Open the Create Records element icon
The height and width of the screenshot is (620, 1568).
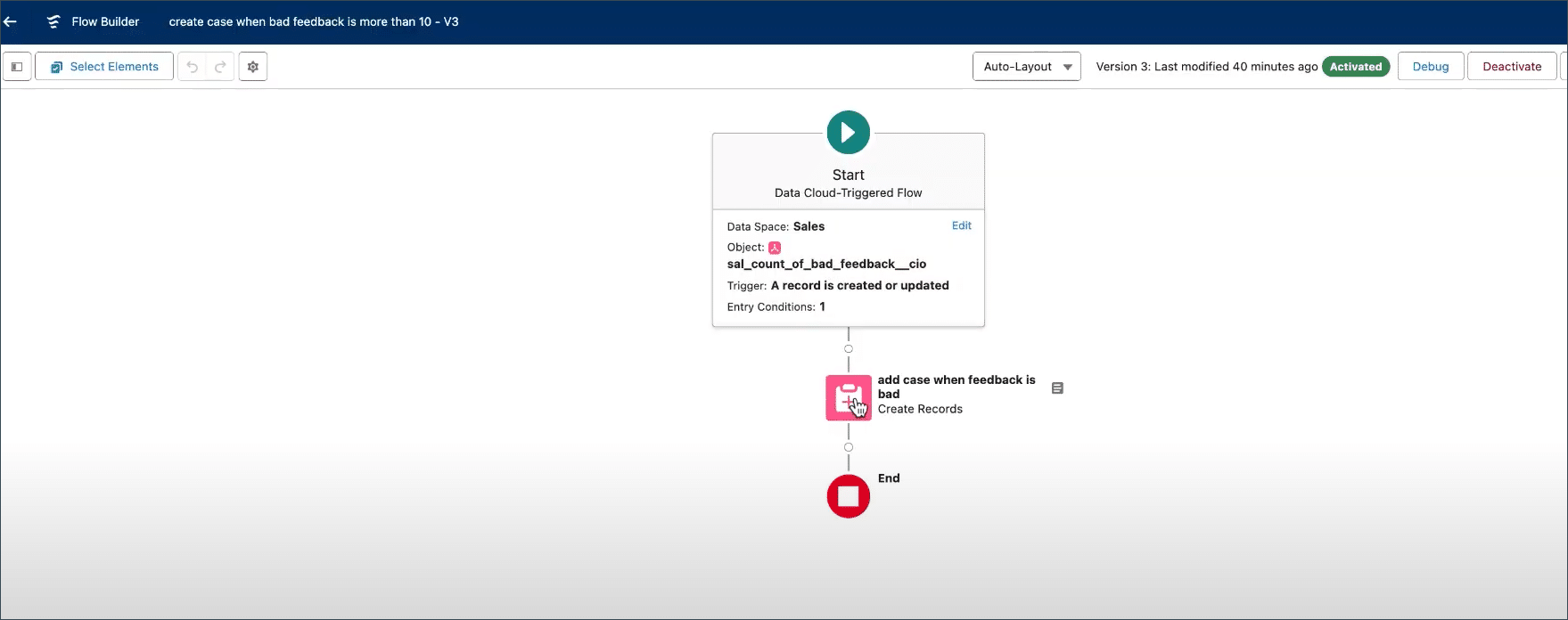pyautogui.click(x=849, y=398)
